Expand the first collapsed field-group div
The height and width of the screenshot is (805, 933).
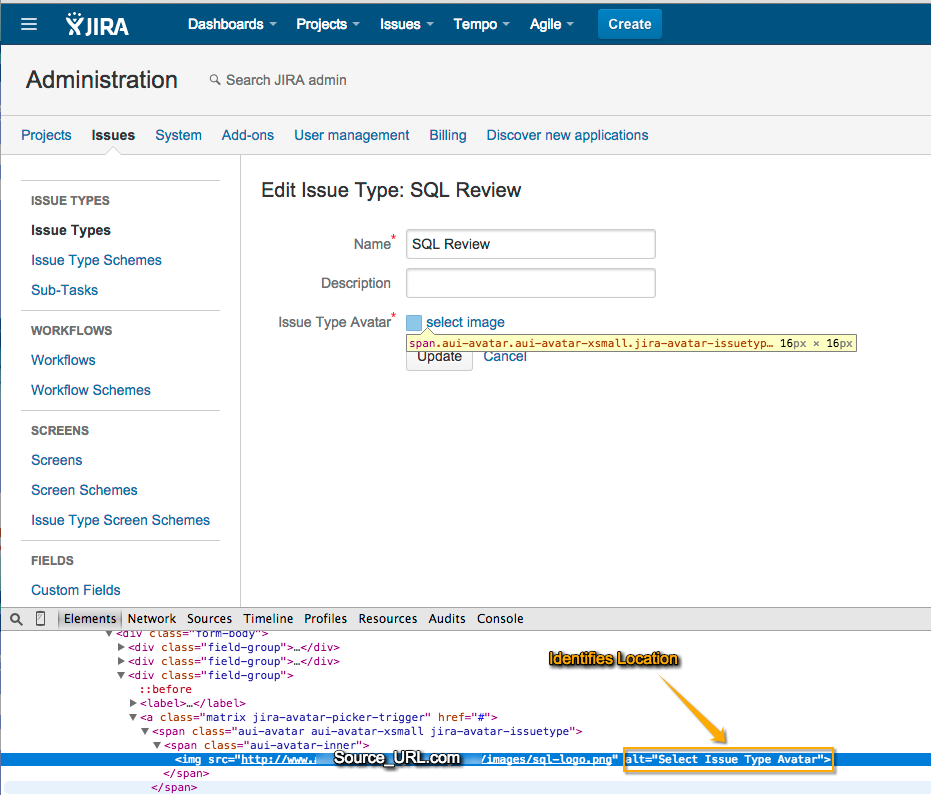[121, 647]
